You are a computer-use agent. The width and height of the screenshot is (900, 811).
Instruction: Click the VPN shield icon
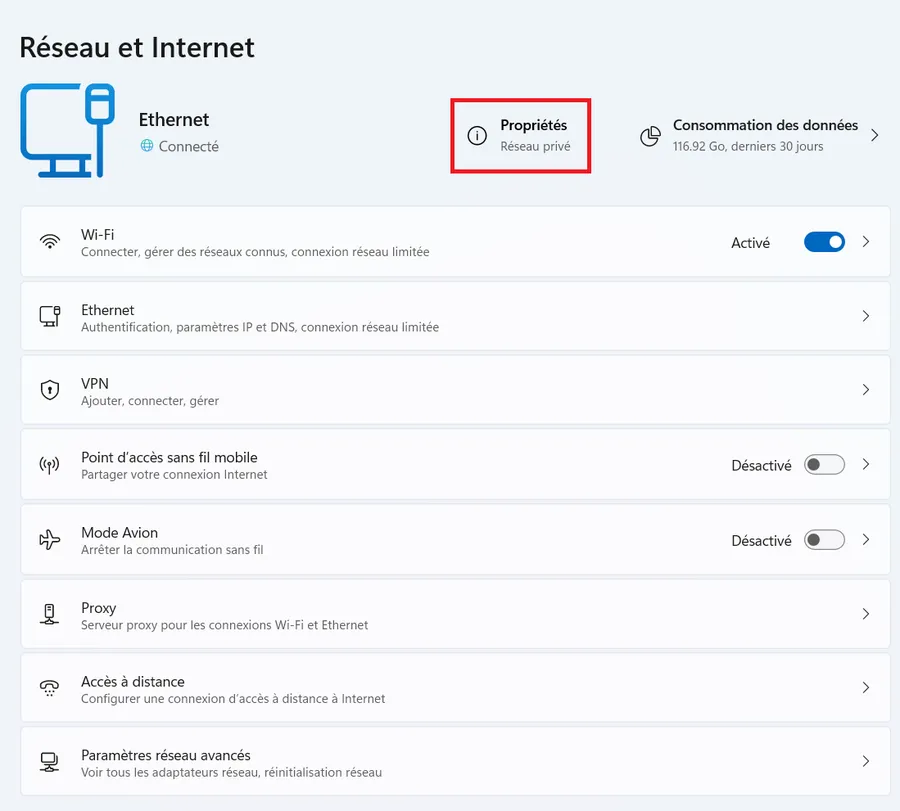pos(50,390)
